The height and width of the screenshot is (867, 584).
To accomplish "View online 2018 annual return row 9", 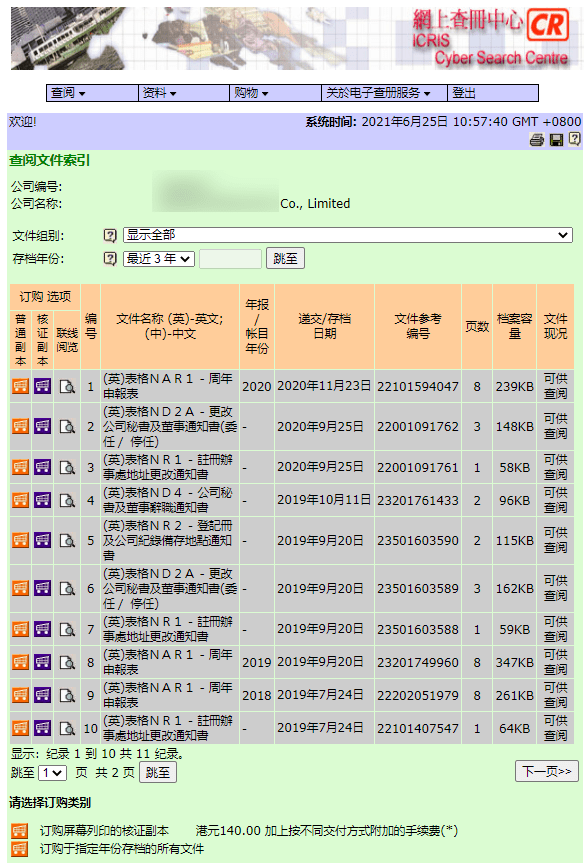I will click(x=67, y=696).
